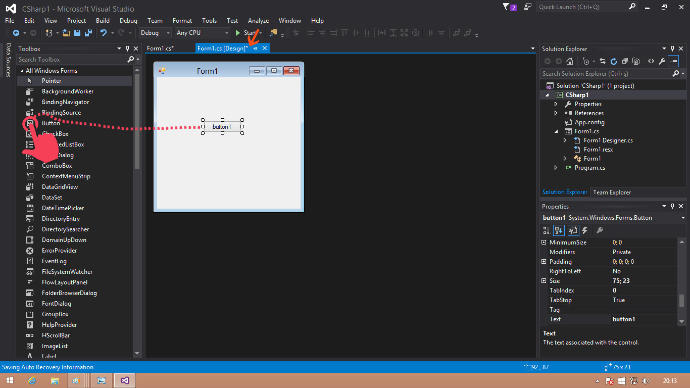Click Save All icon in toolbar
Screen dimensions: 690x388
pos(88,33)
